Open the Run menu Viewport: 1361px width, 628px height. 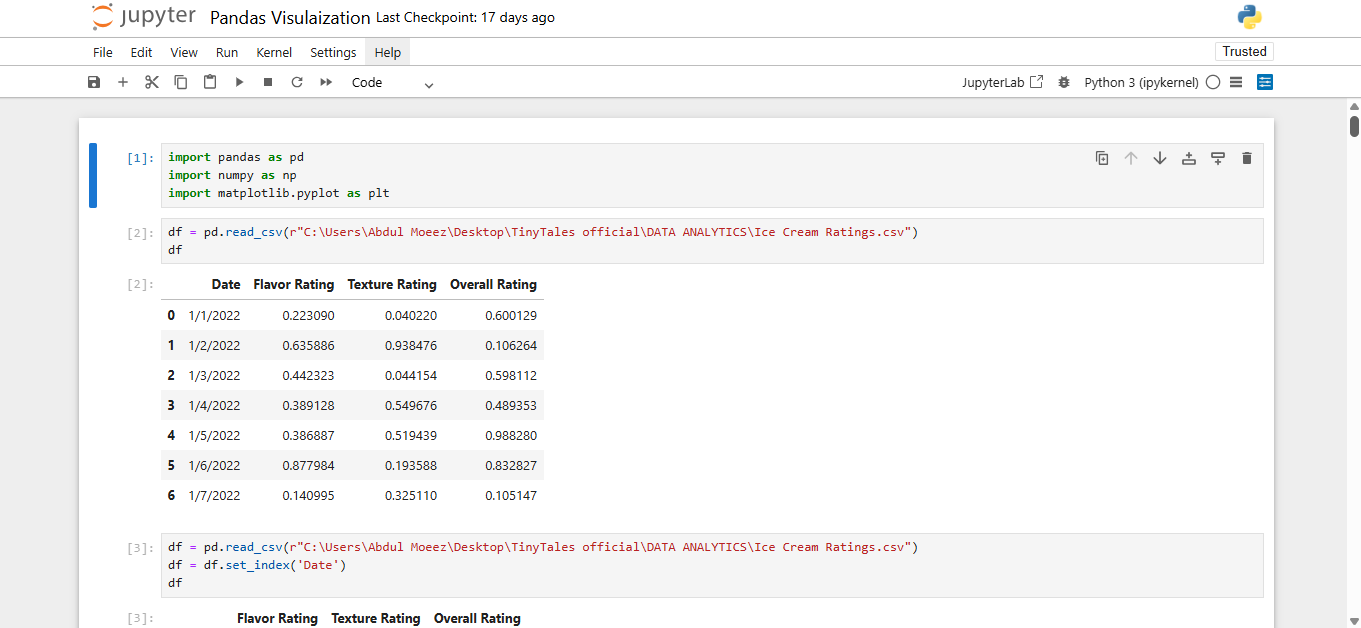point(227,52)
